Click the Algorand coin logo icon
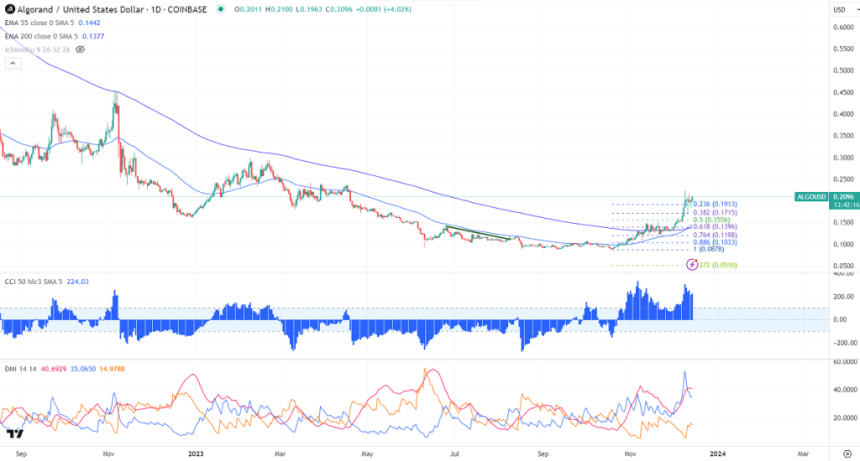The image size is (860, 461). coord(9,10)
